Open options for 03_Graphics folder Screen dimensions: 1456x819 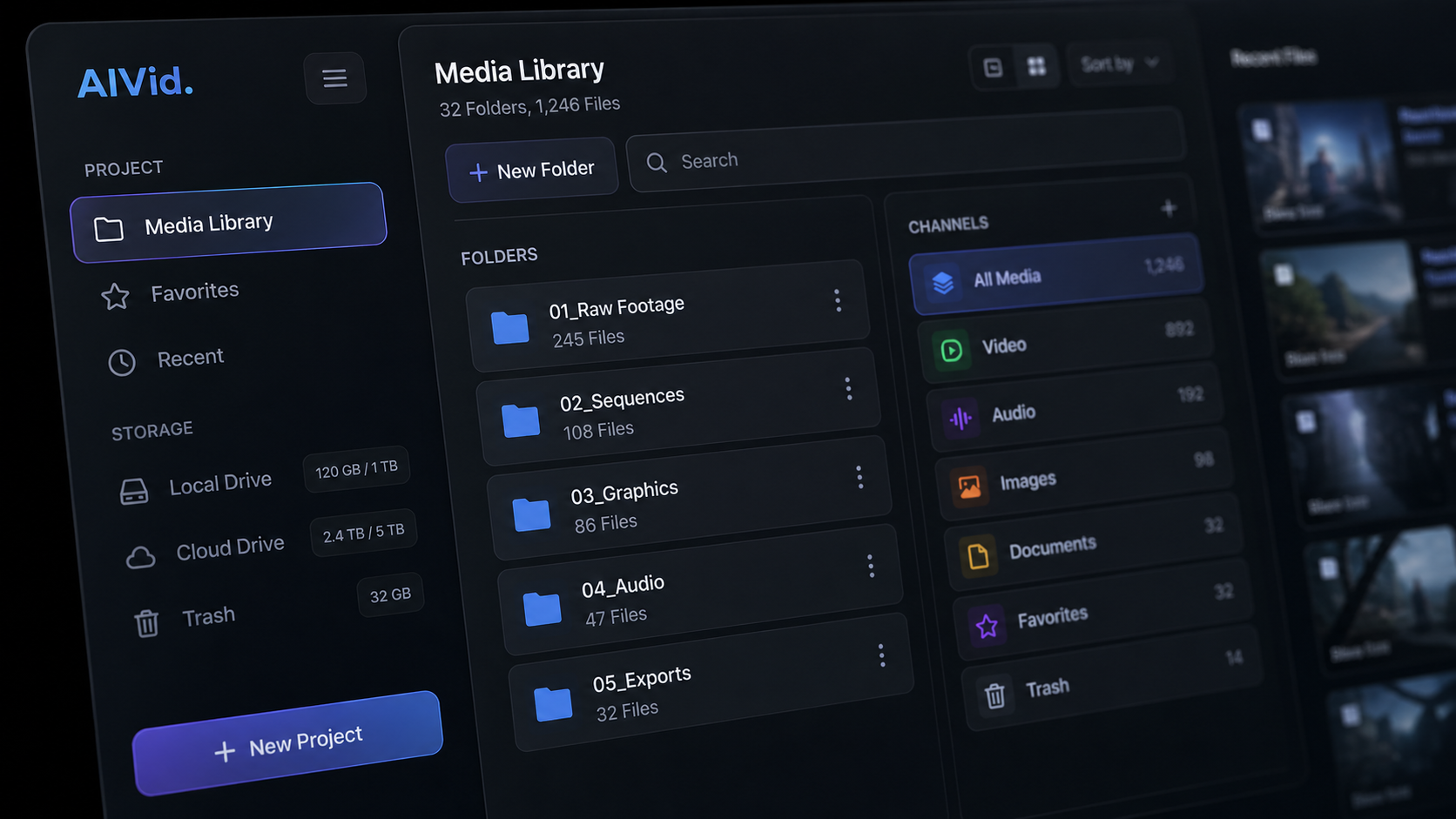(859, 477)
